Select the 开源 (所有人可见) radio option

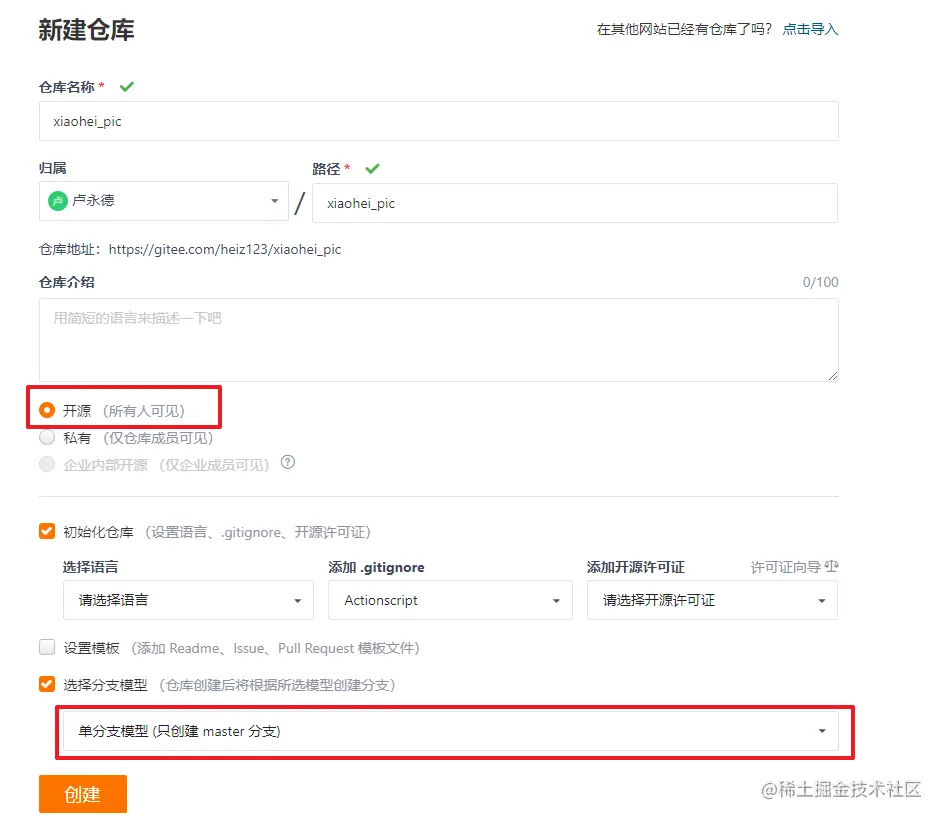(x=47, y=410)
